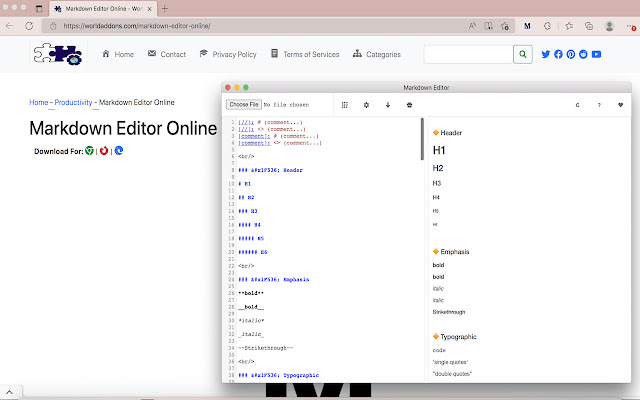Add page to favorites star icon
640x400 pixels.
pos(505,26)
